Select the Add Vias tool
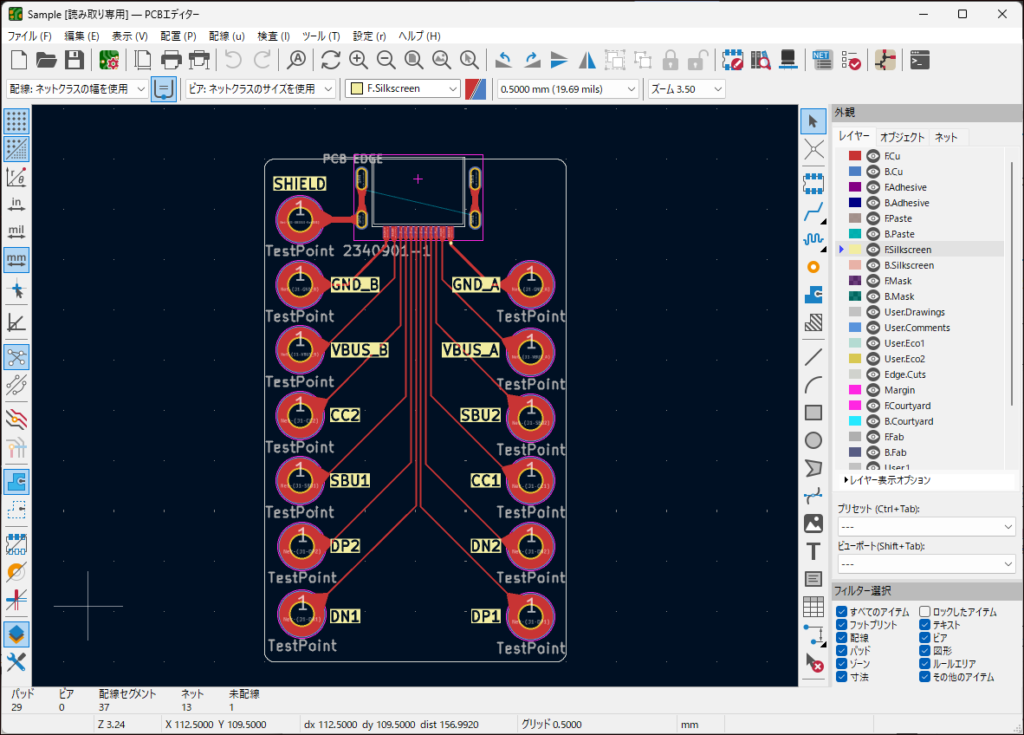The height and width of the screenshot is (735, 1024). tap(814, 267)
